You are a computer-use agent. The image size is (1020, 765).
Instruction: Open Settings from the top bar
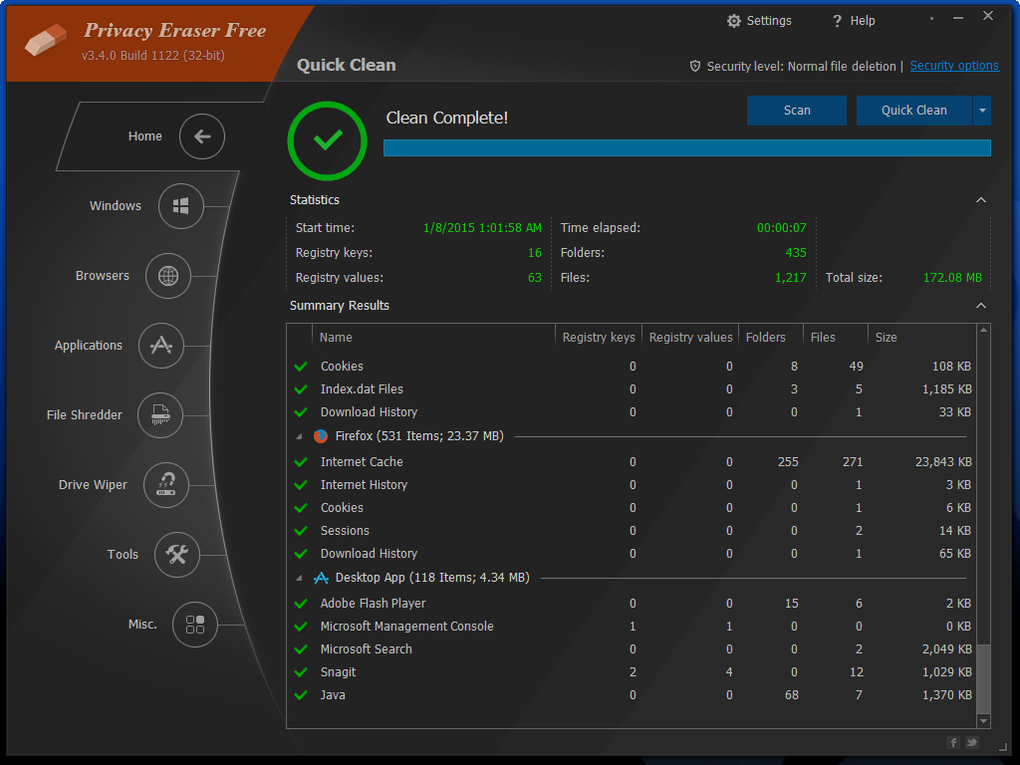coord(759,21)
